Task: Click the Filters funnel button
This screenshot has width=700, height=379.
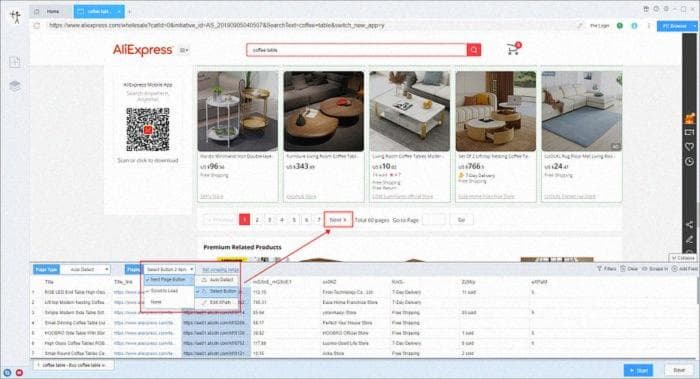Action: click(606, 269)
